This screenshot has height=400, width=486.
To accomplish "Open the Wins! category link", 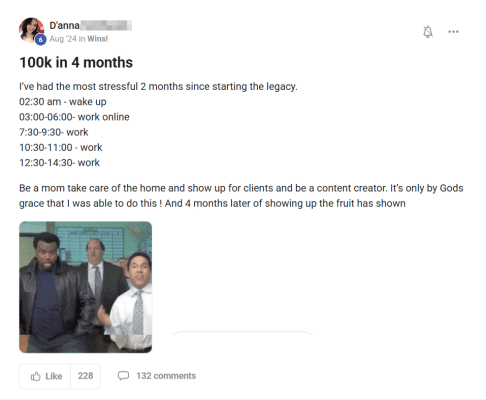I will (x=98, y=39).
